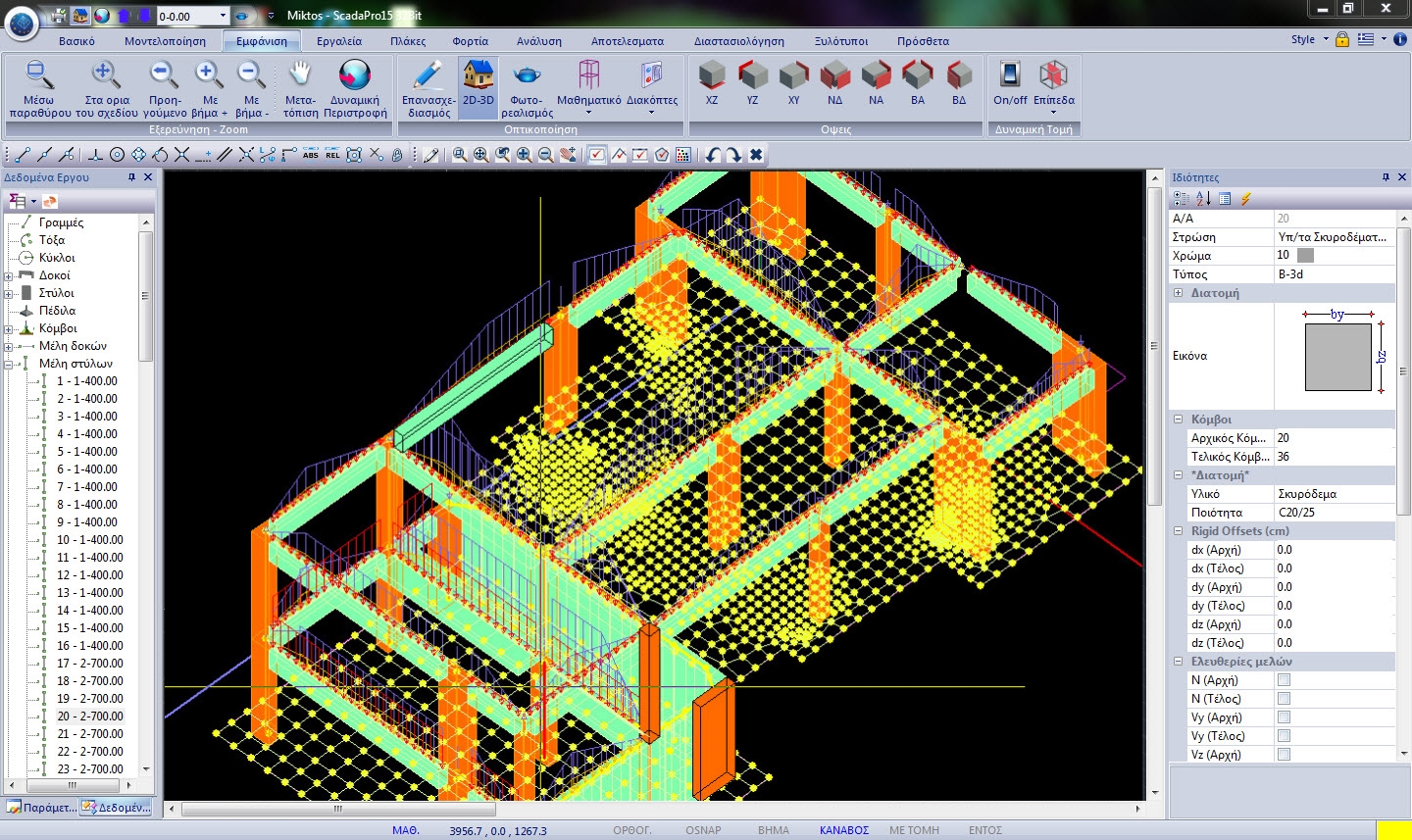Collapse the Μέλη στύλων tree node
Screen dimensions: 1412x840
(x=9, y=364)
